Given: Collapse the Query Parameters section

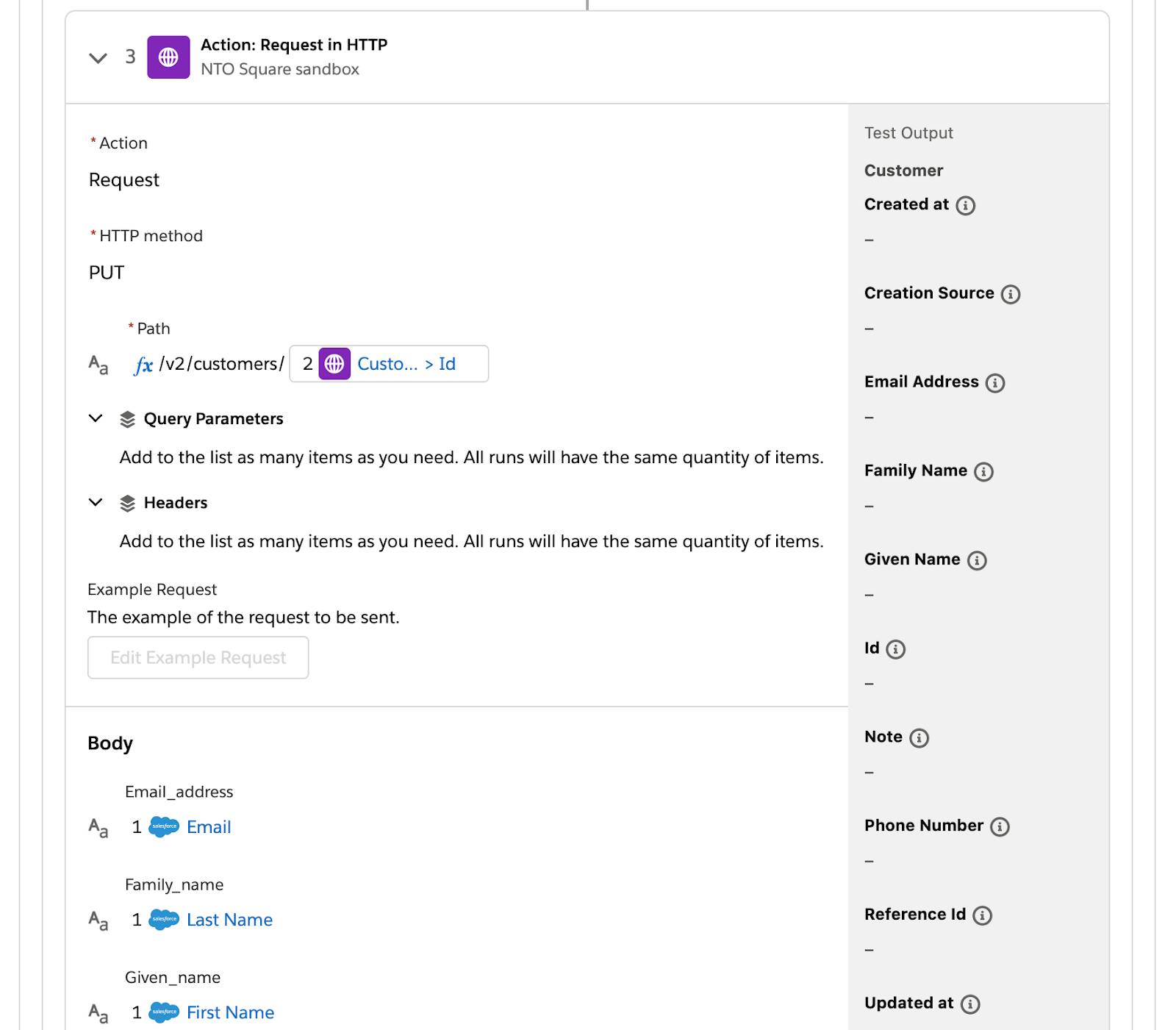Looking at the screenshot, I should pyautogui.click(x=96, y=418).
